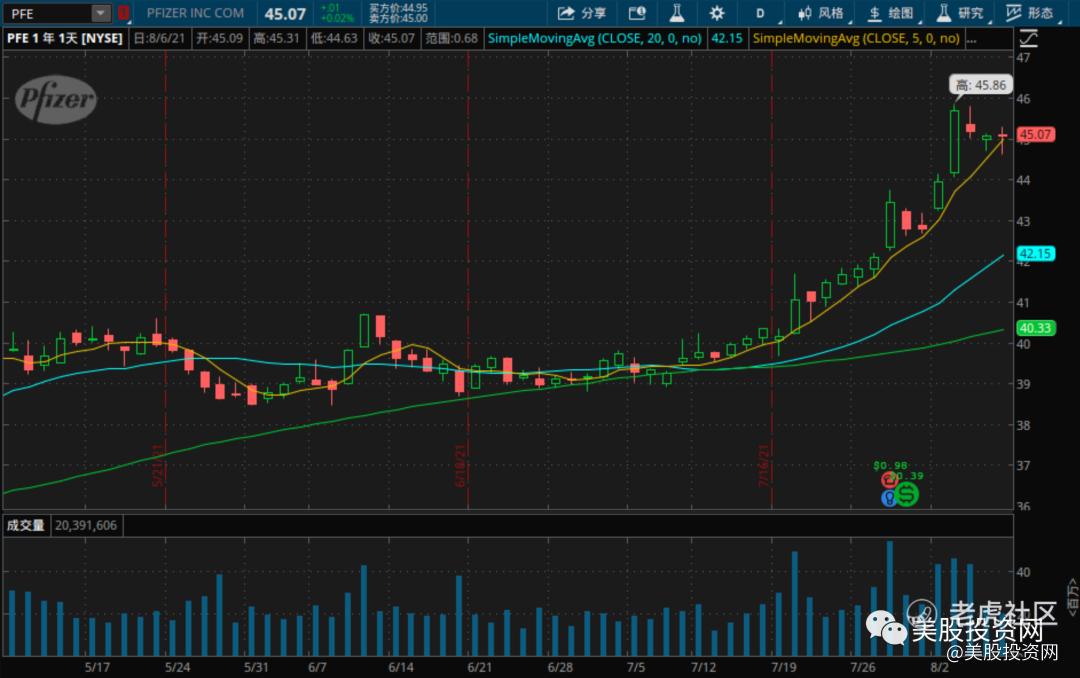Click the 收:45.07 close value
The width and height of the screenshot is (1080, 678).
[391, 39]
